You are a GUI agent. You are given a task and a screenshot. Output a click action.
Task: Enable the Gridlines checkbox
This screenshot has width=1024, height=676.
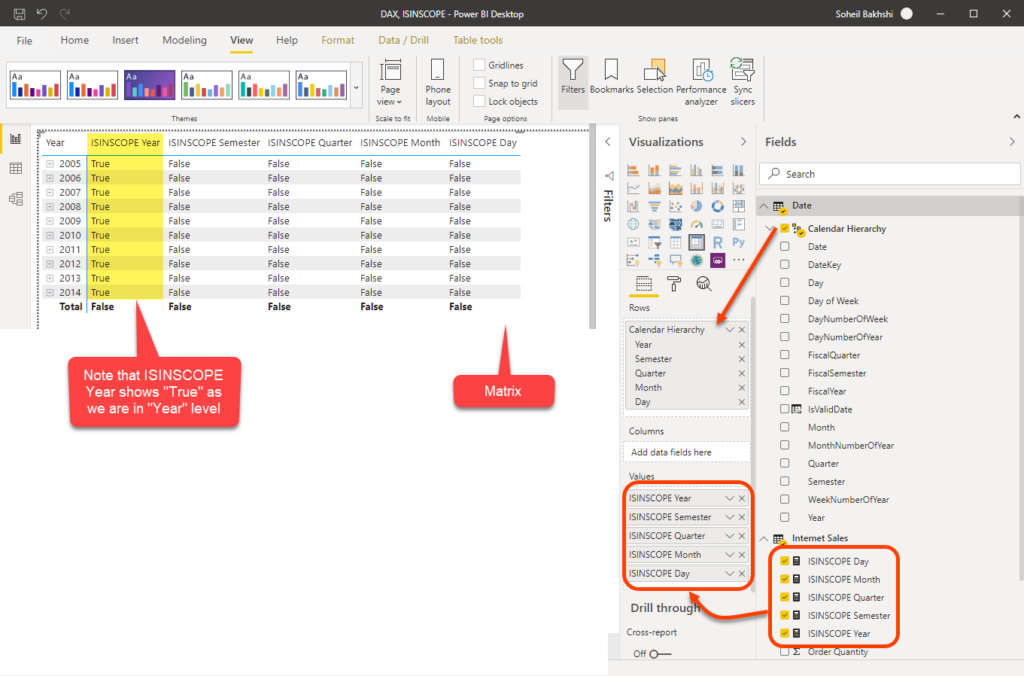479,65
